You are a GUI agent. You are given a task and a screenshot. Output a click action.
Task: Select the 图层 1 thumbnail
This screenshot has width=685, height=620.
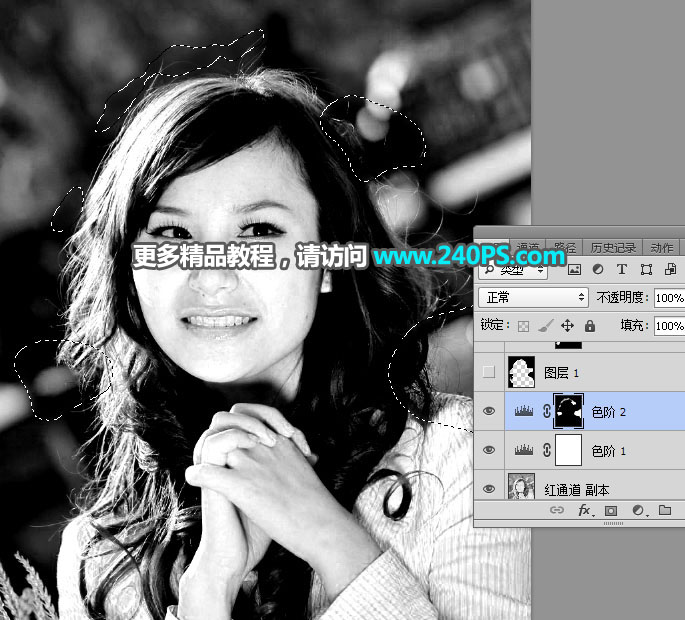click(521, 372)
